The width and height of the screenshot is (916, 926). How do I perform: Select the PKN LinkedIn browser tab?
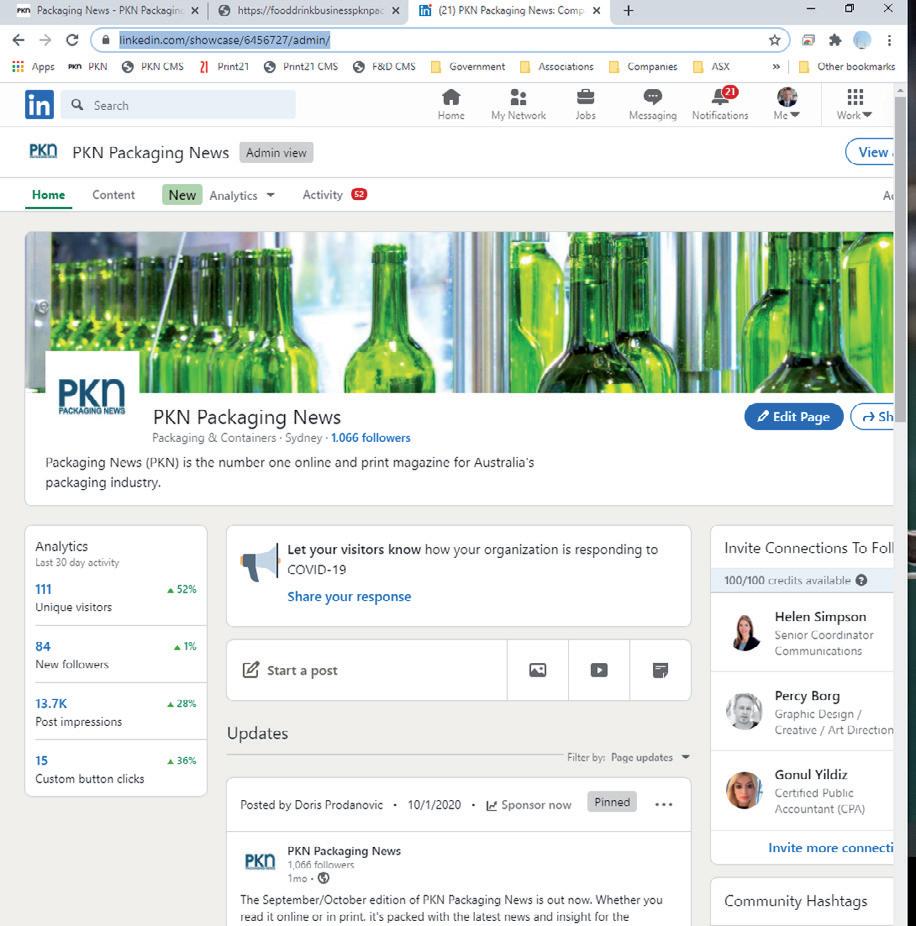coord(509,11)
